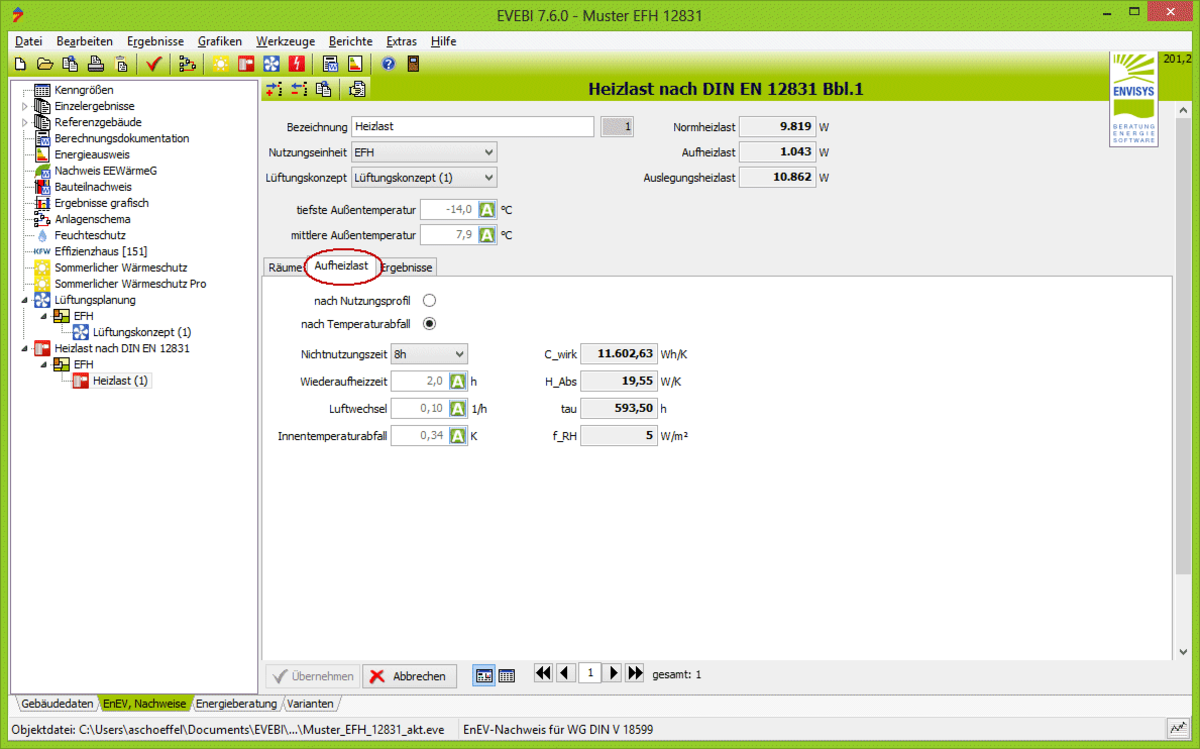
Task: Open the Grafiken menu
Action: coord(220,41)
